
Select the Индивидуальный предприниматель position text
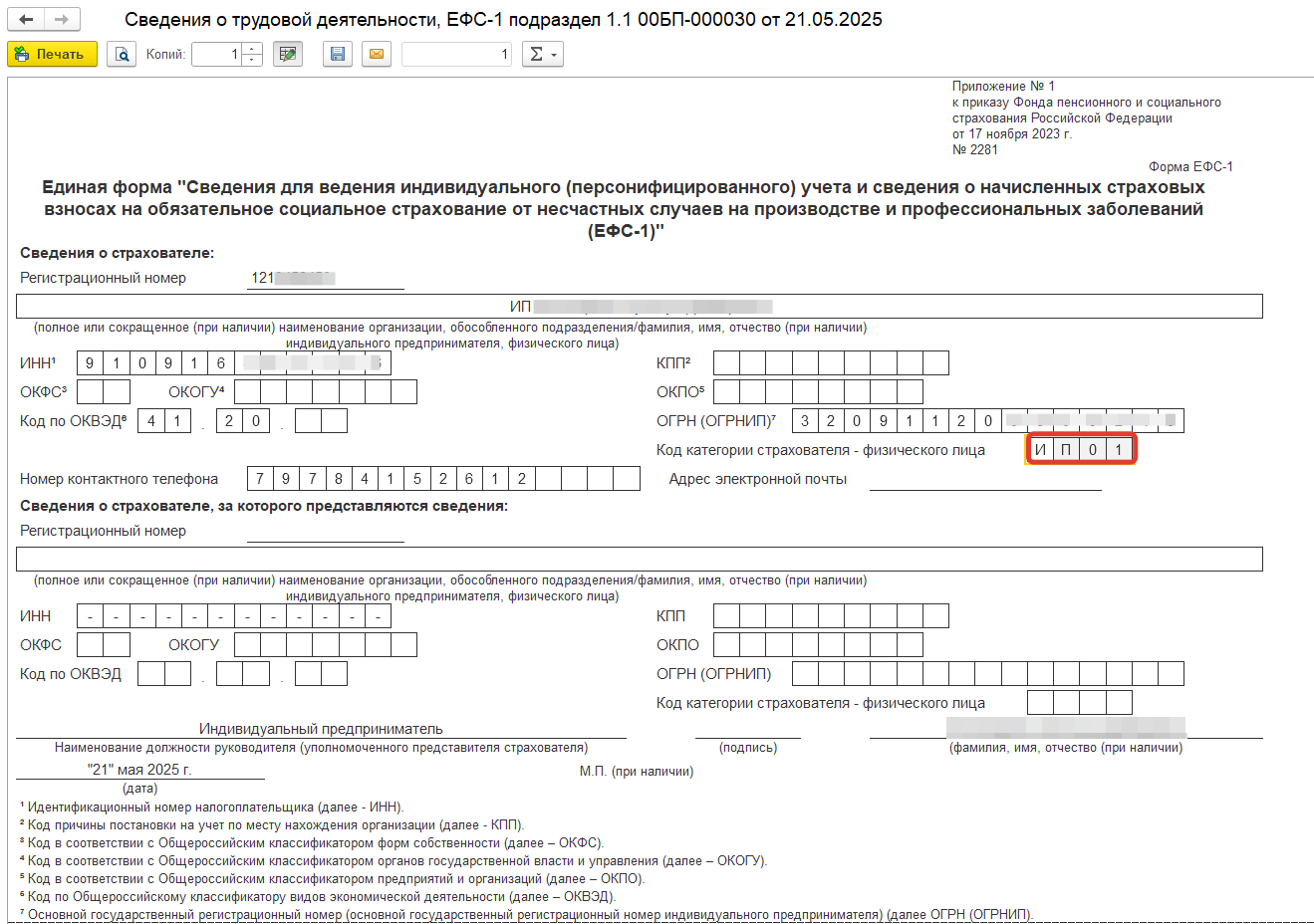pyautogui.click(x=321, y=729)
